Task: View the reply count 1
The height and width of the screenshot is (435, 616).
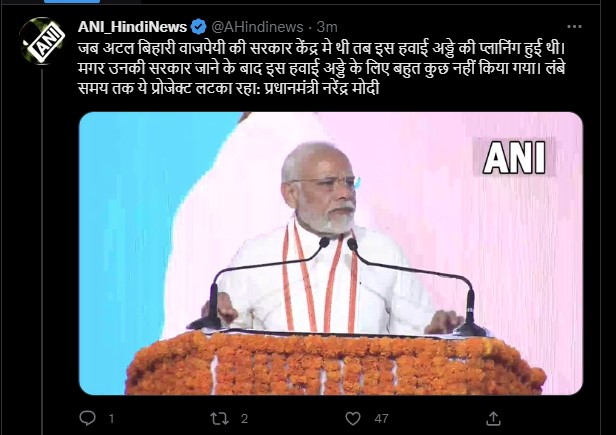Action: click(x=111, y=418)
